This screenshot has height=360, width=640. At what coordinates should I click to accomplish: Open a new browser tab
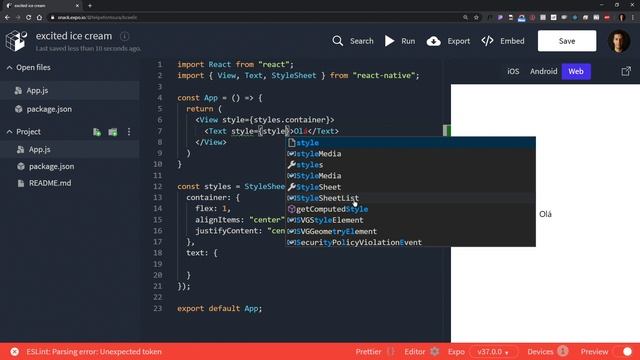coord(90,6)
